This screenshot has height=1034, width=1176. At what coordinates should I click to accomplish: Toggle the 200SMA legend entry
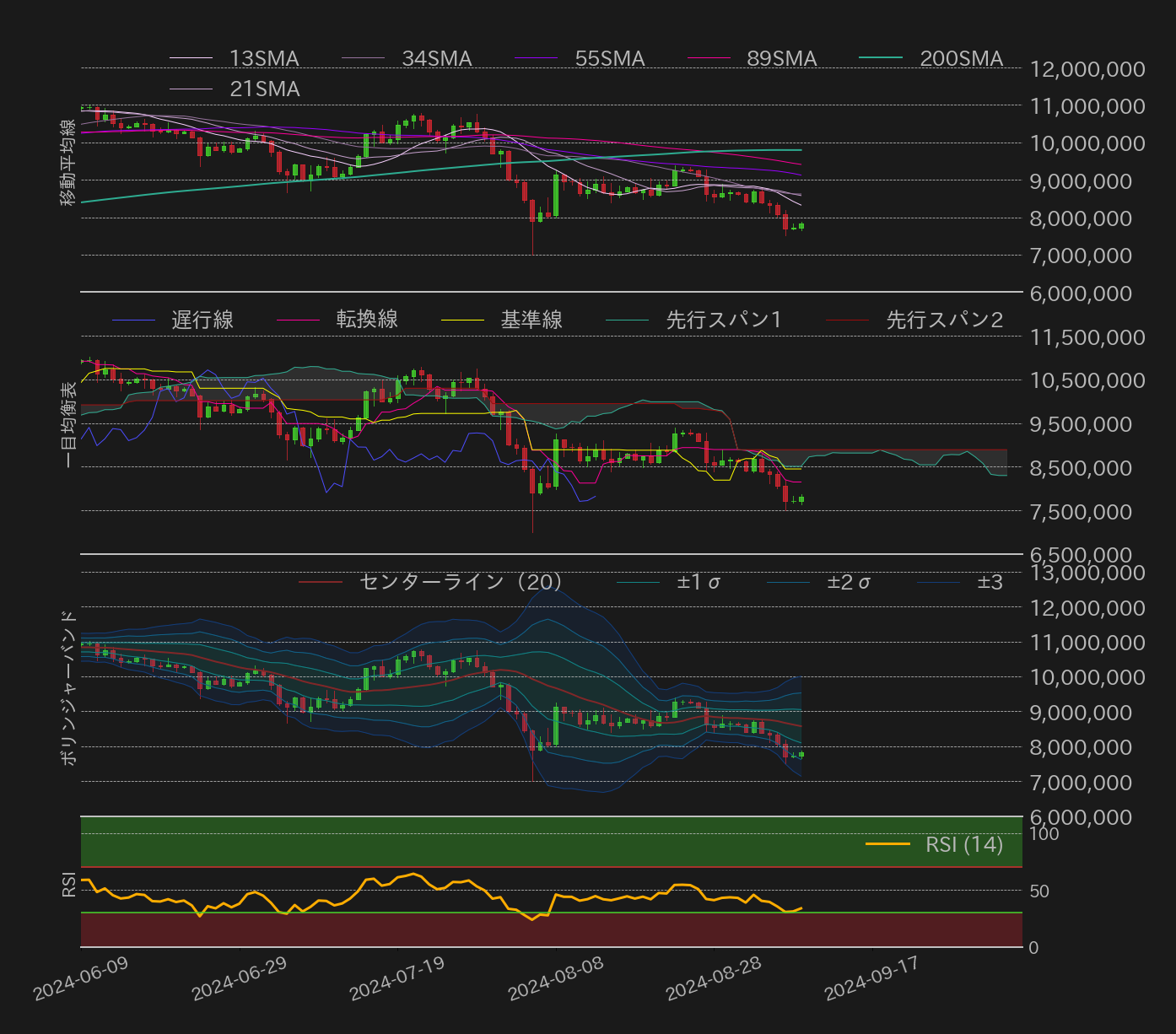[x=931, y=58]
